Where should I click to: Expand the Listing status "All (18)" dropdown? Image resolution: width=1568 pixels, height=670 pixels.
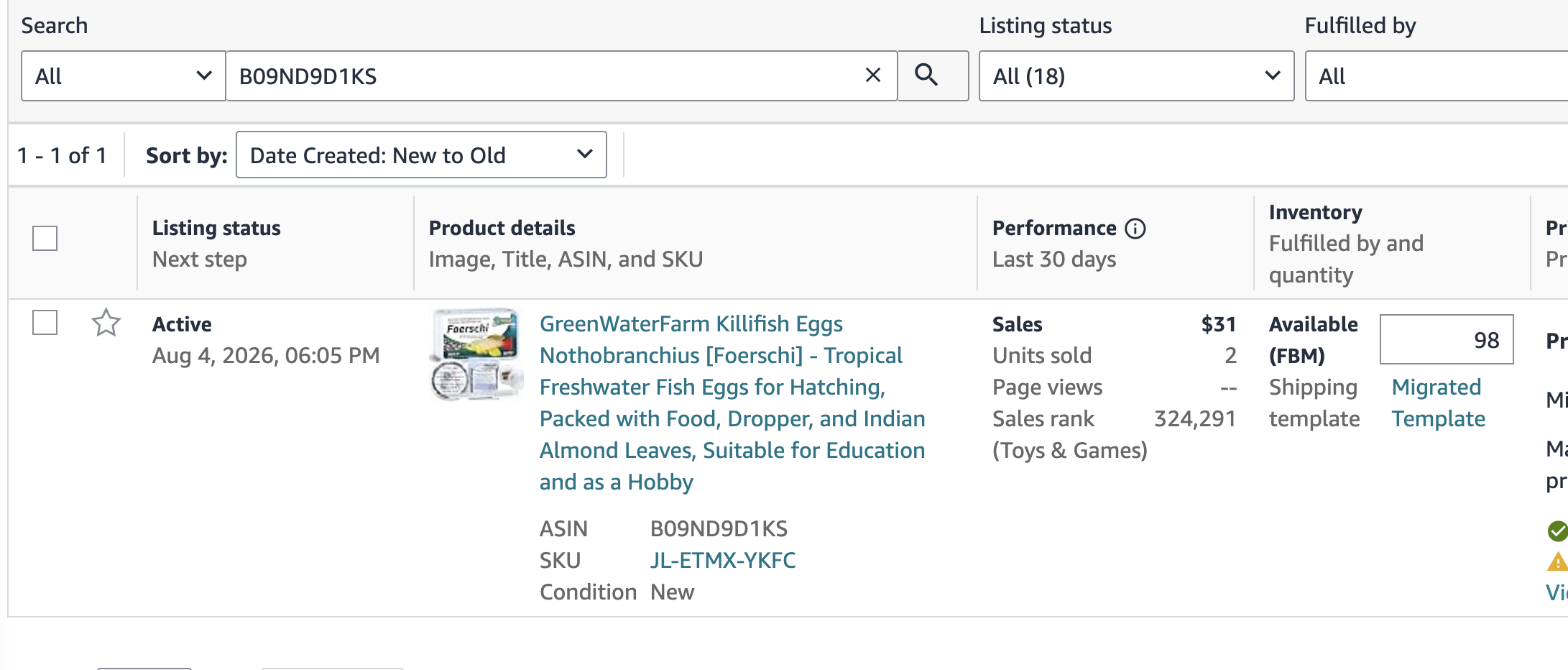click(x=1136, y=75)
